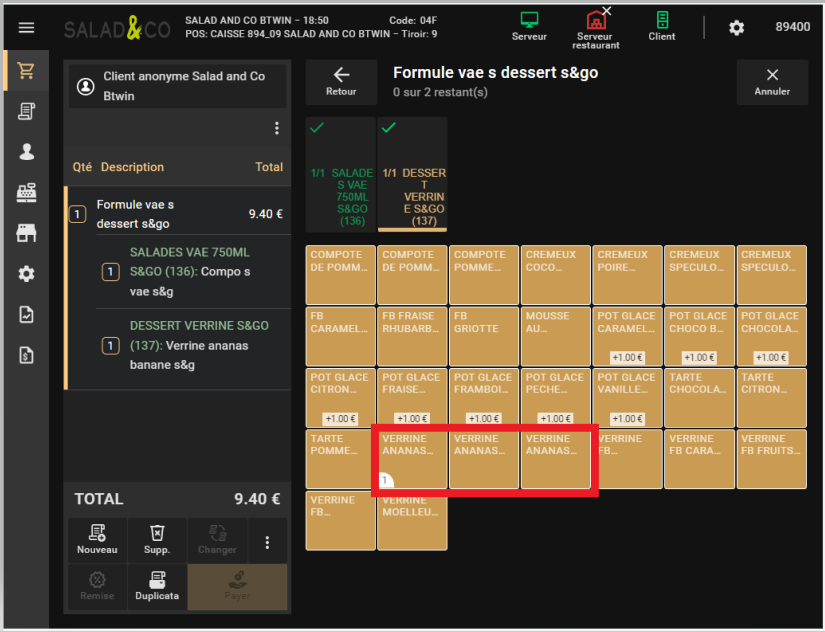Add POT GLACE CHOCO B tile
The image size is (825, 632).
(x=699, y=336)
